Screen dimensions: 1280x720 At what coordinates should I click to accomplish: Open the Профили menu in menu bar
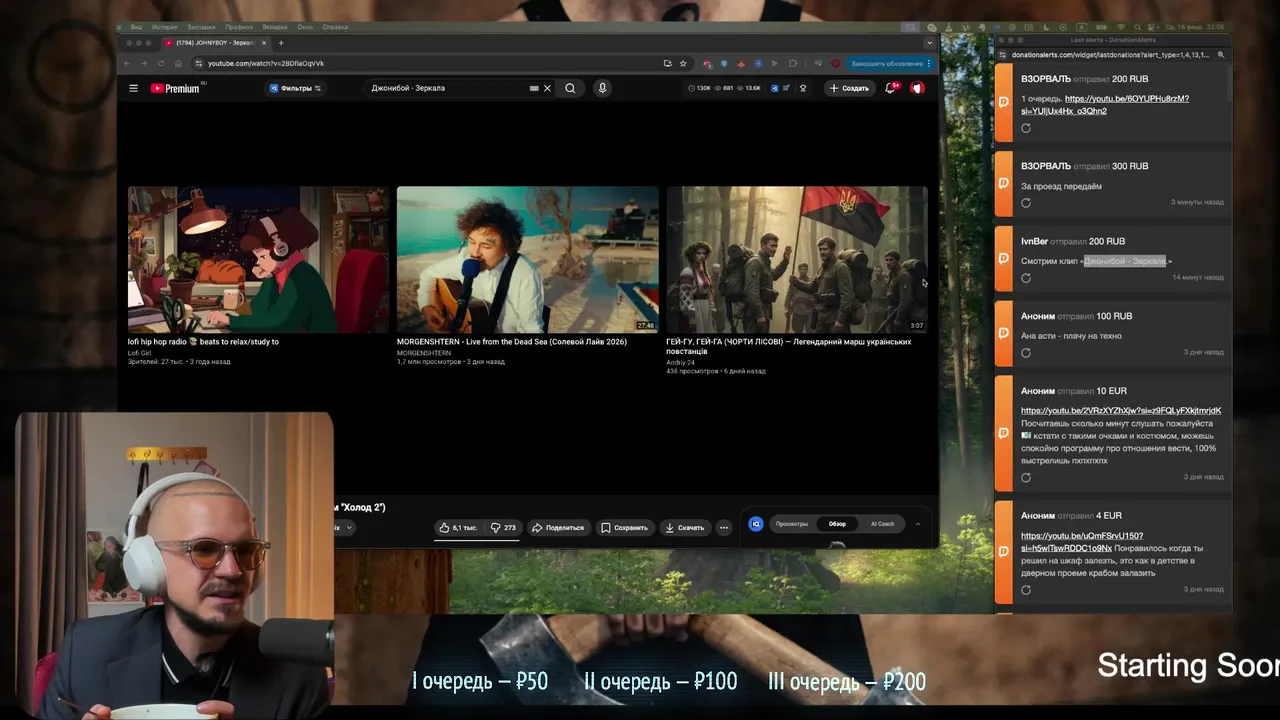tap(239, 27)
